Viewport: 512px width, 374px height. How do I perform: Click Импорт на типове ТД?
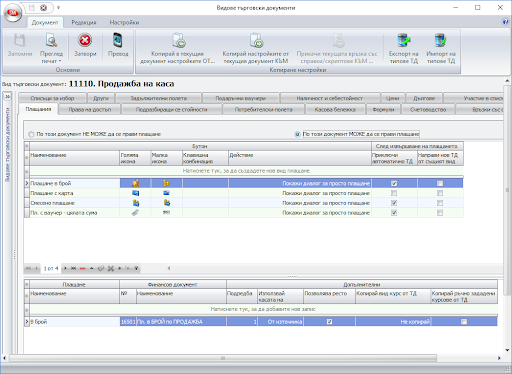click(x=441, y=48)
